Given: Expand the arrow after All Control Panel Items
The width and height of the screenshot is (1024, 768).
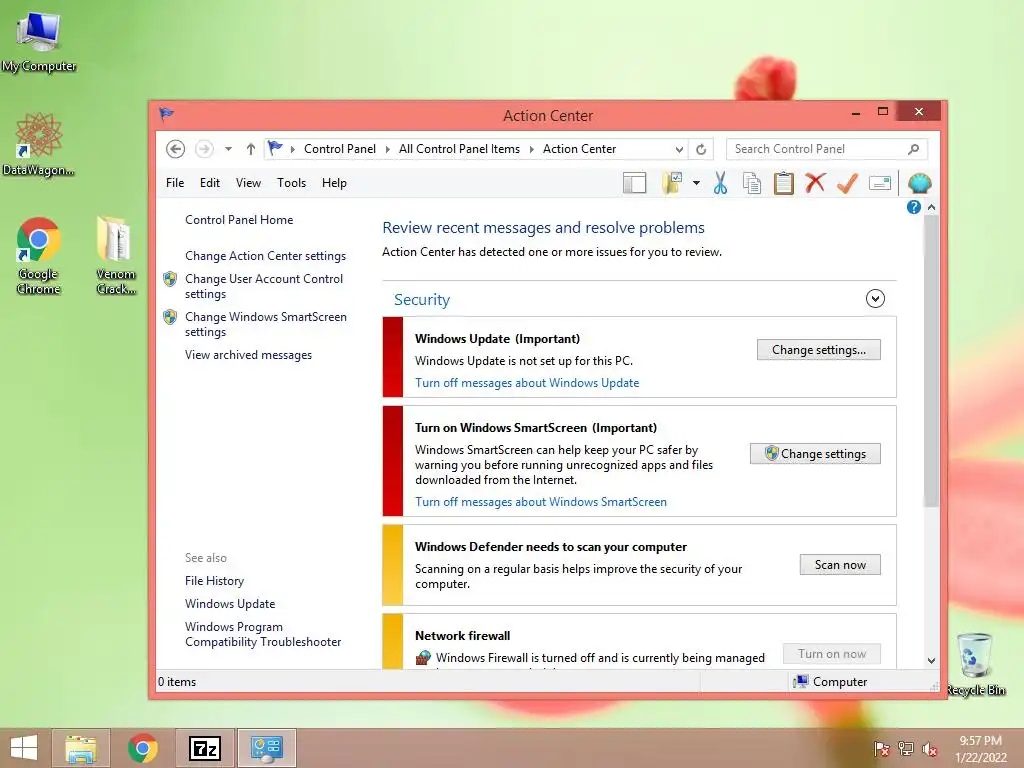Looking at the screenshot, I should 531,149.
